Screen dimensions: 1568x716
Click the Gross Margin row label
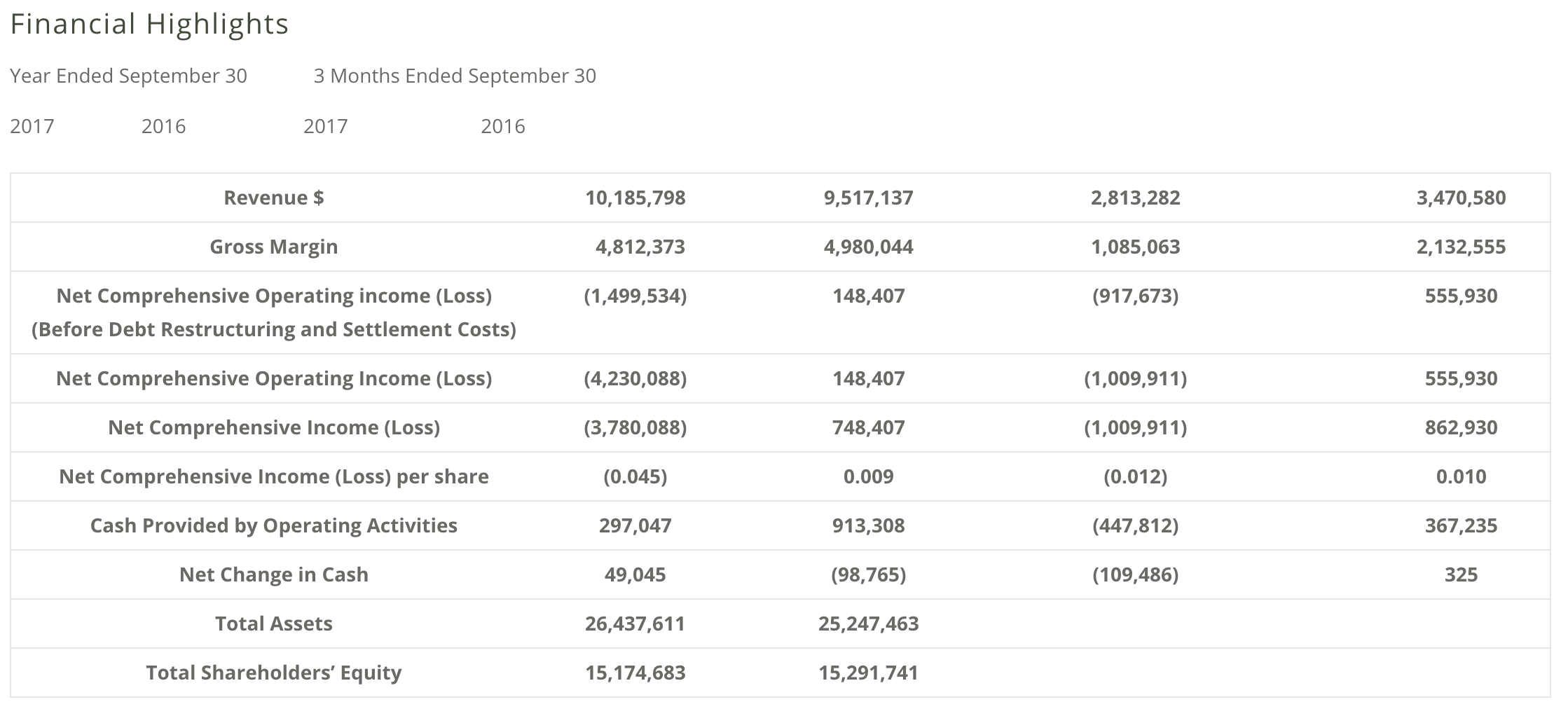[273, 247]
